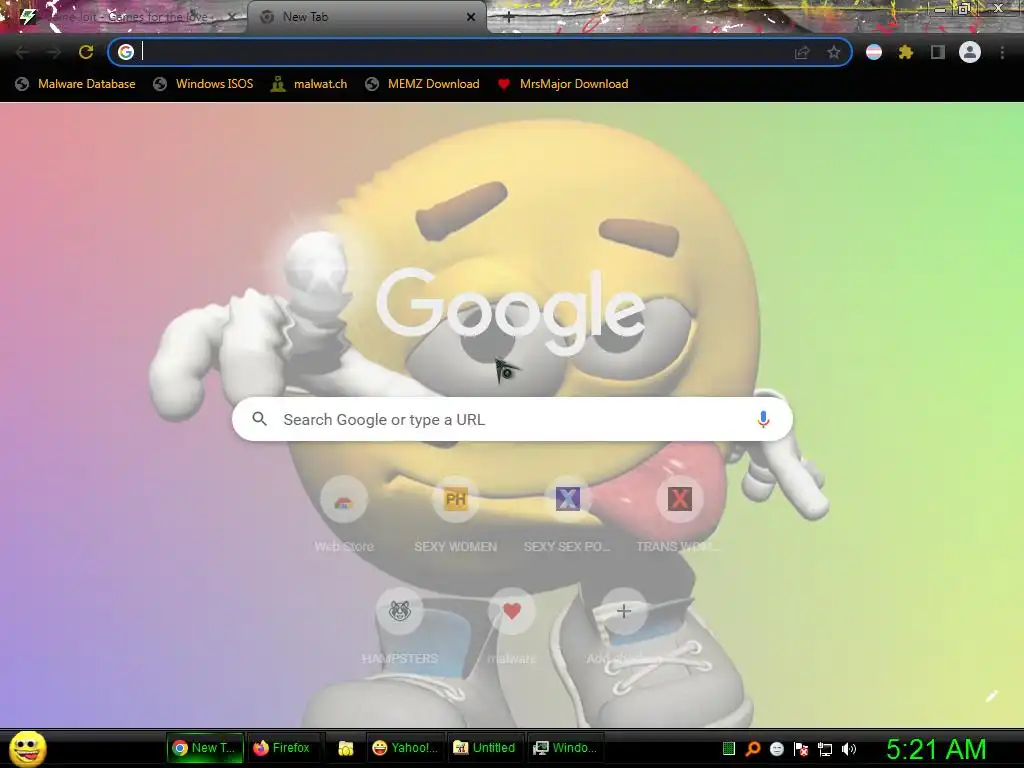Viewport: 1024px width, 768px height.
Task: Reload the page with the refresh icon
Action: pyautogui.click(x=86, y=52)
